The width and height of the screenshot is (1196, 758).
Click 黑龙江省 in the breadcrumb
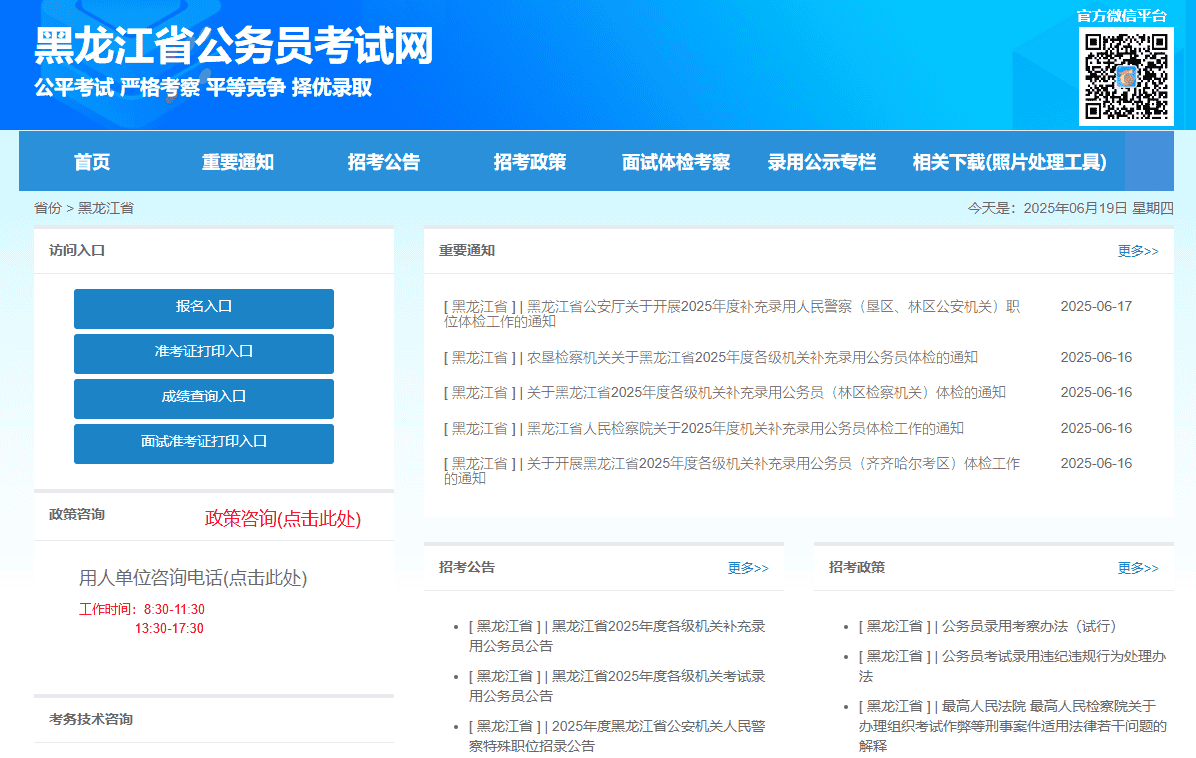[106, 208]
